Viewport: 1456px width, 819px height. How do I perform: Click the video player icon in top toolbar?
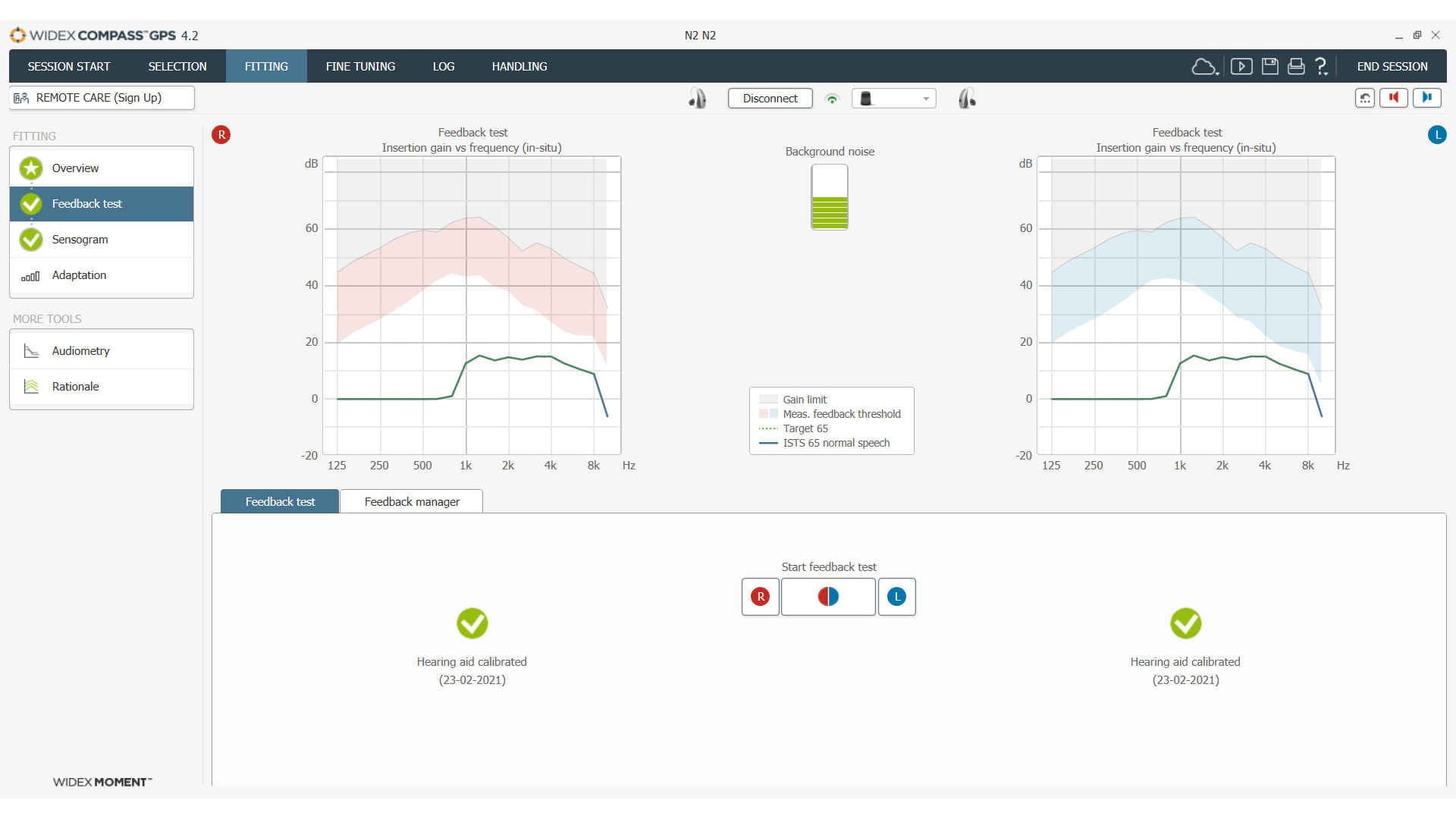(1241, 67)
